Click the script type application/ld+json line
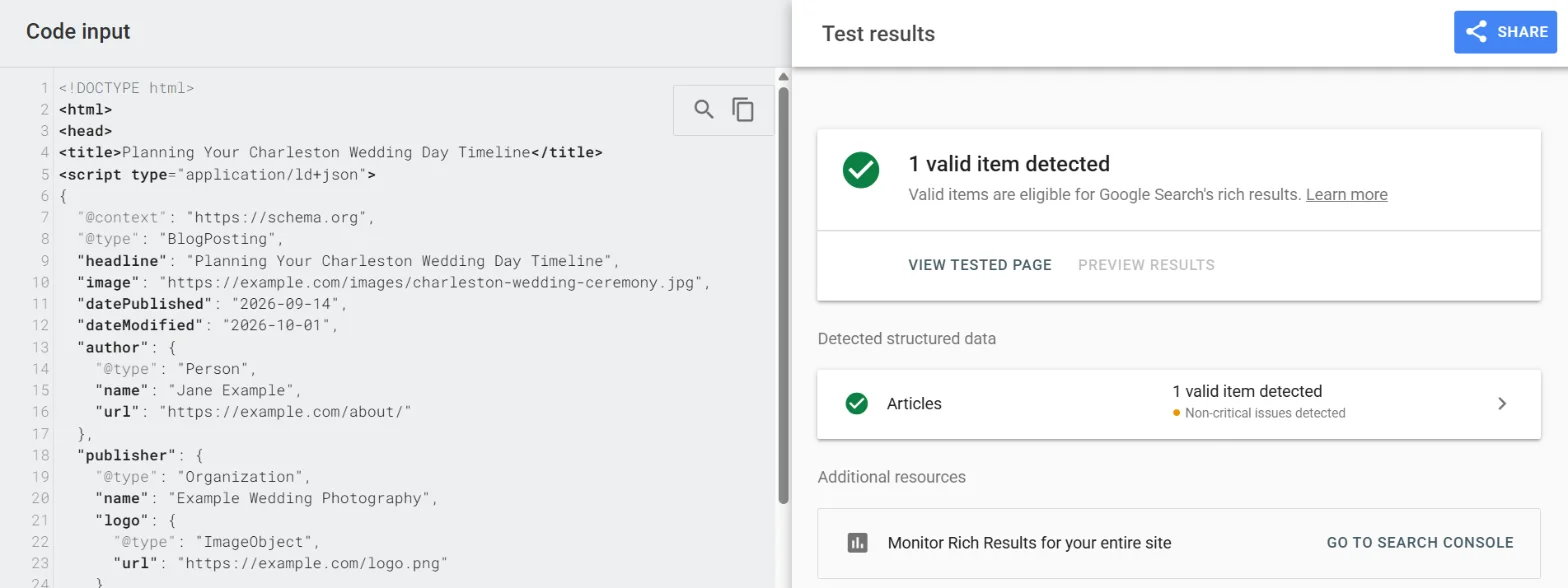Screen dimensions: 1568x588 click(x=217, y=175)
